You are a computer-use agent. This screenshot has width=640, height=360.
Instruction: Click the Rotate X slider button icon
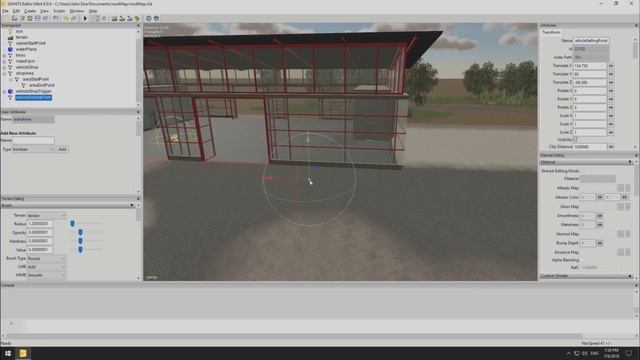click(x=611, y=91)
